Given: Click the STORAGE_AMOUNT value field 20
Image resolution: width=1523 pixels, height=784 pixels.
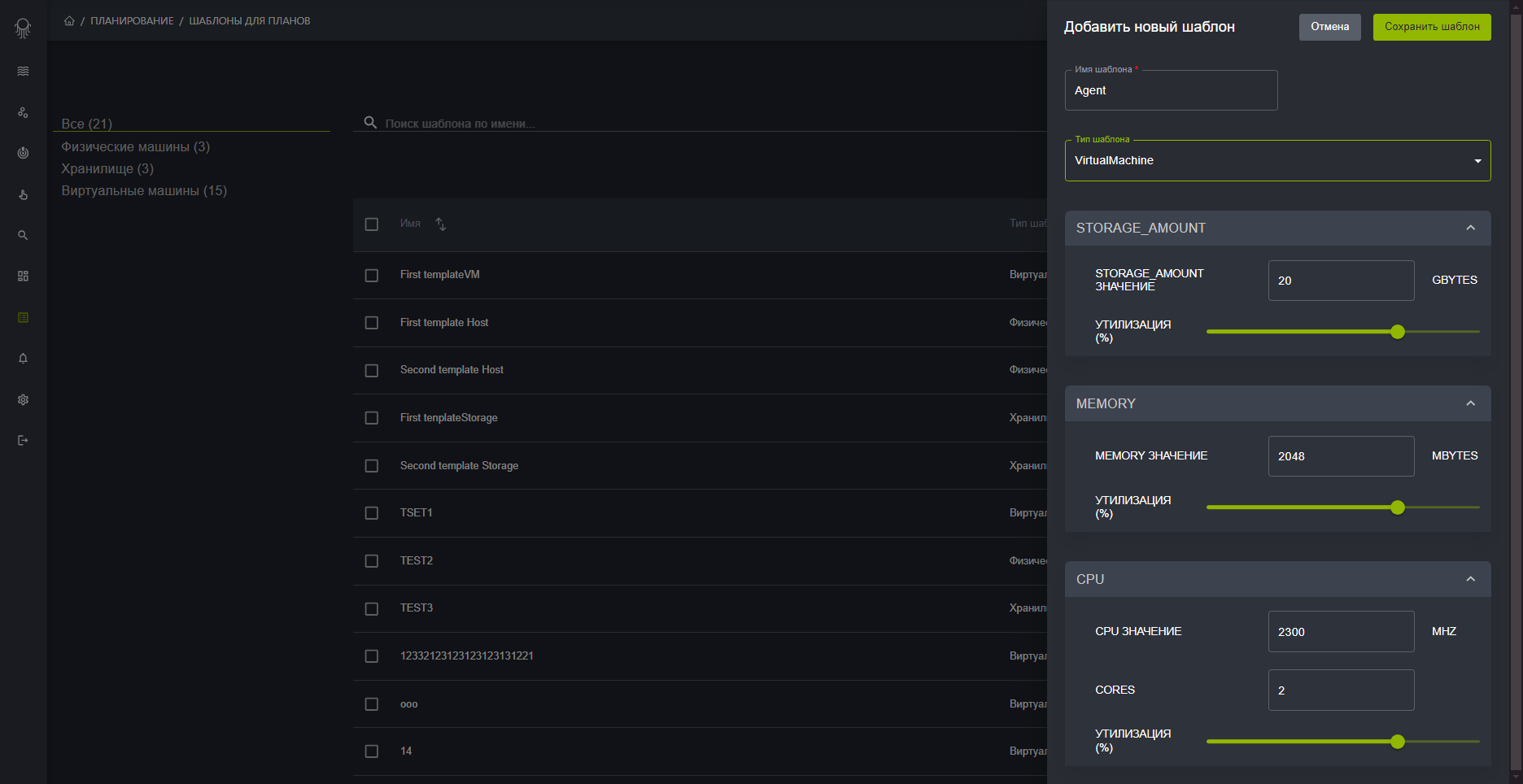Looking at the screenshot, I should coord(1341,281).
